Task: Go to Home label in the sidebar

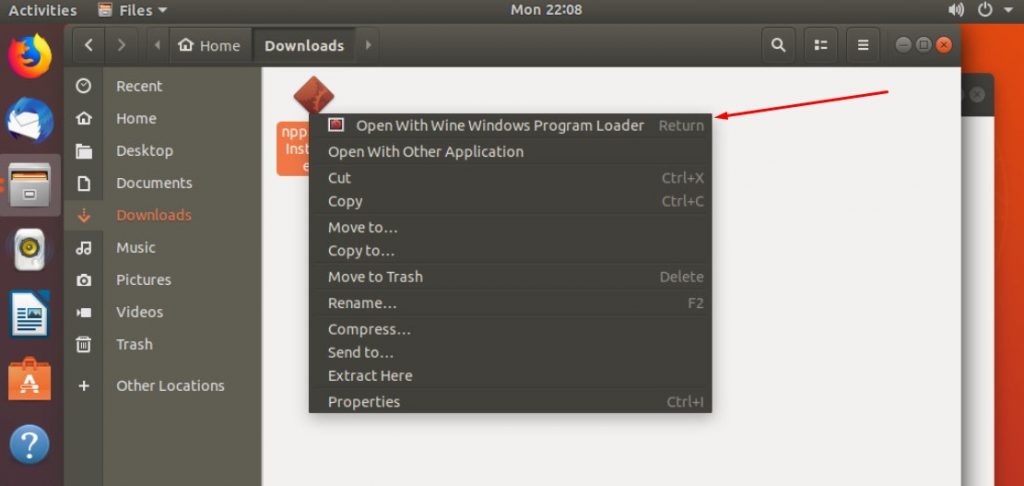Action: 136,118
